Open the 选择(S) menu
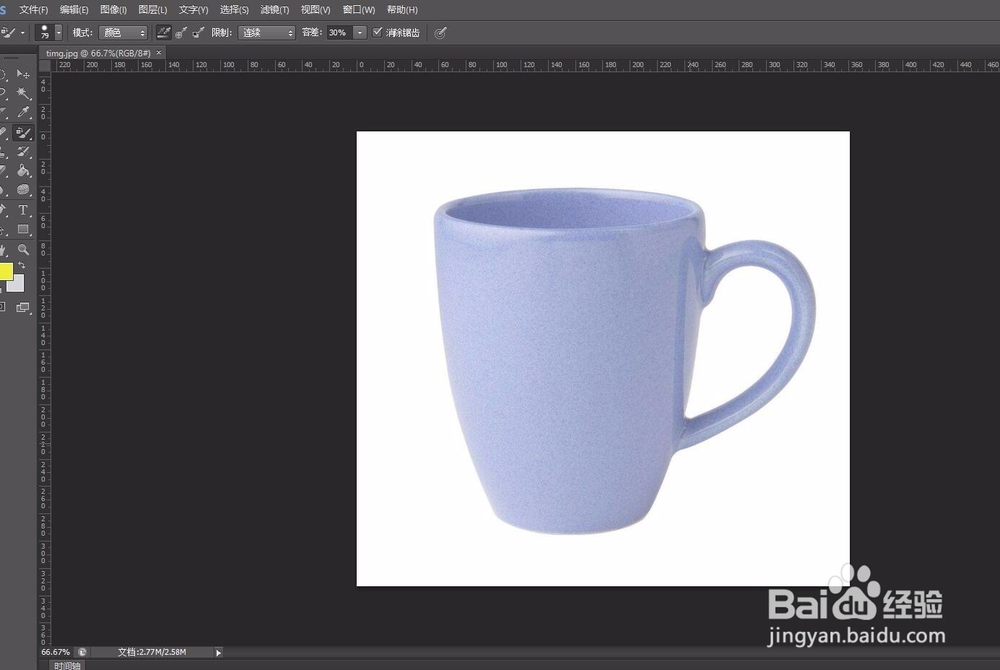The height and width of the screenshot is (670, 1000). point(234,10)
